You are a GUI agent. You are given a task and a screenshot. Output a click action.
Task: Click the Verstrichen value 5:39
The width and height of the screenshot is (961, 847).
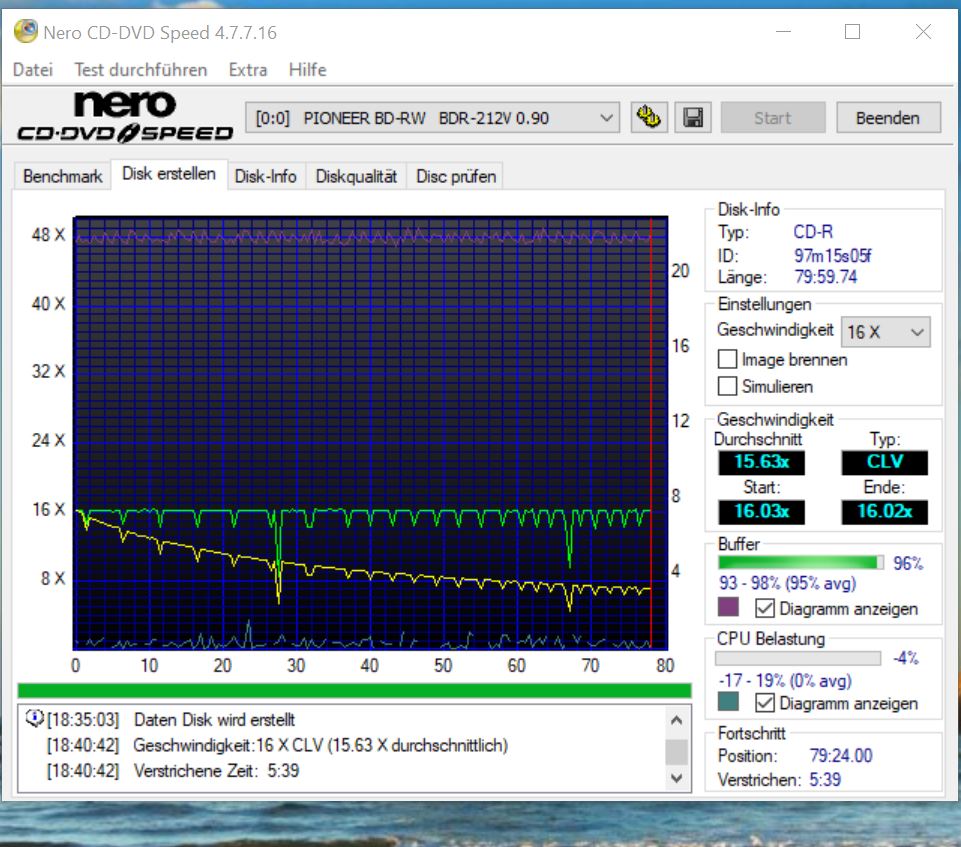825,780
